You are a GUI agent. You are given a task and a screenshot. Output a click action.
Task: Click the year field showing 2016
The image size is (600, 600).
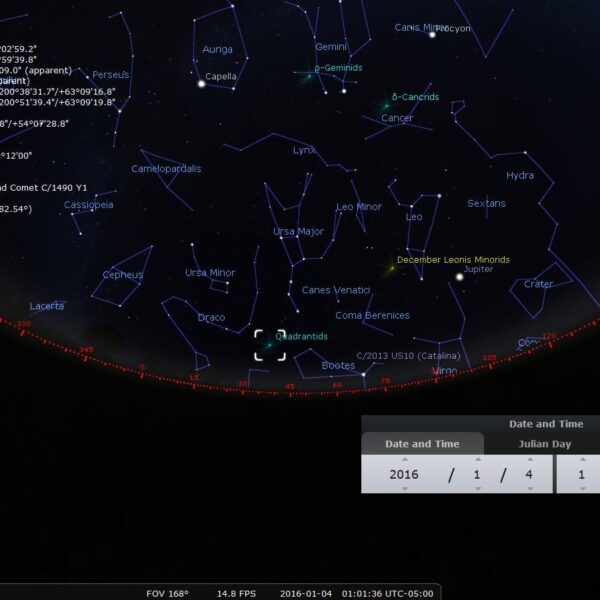coord(404,474)
